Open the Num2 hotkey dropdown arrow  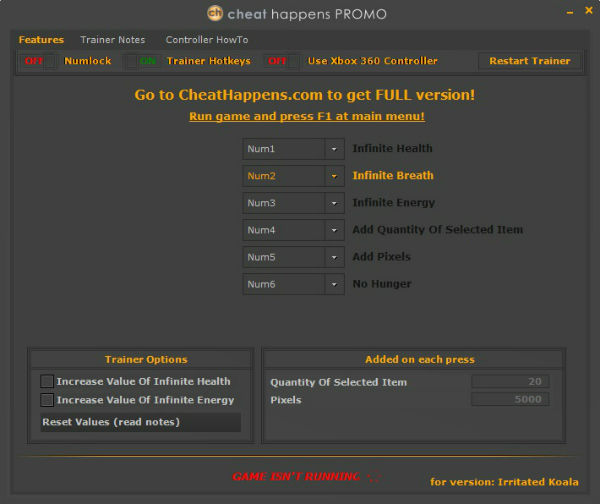334,176
